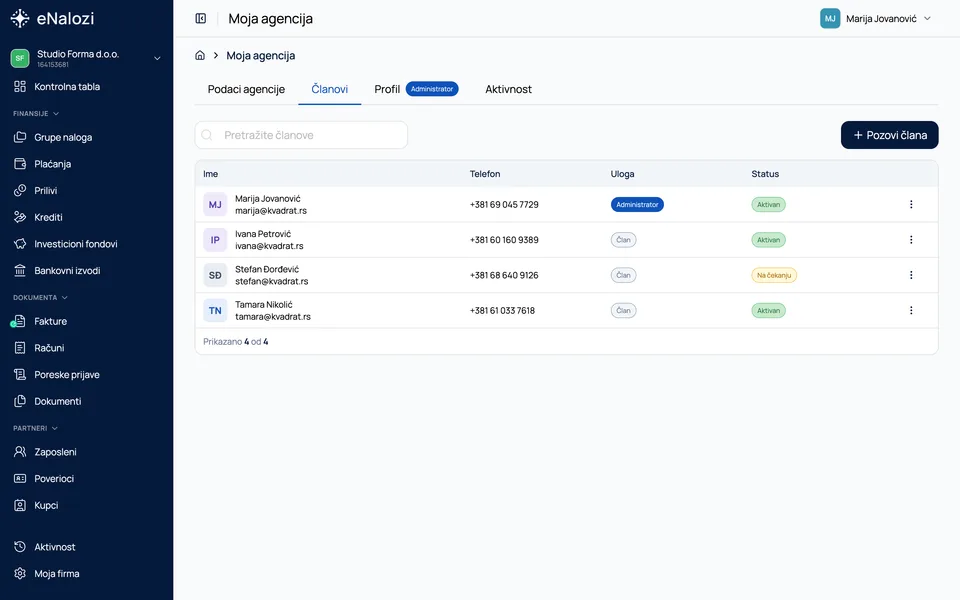This screenshot has height=600, width=960.
Task: Open Dokumenti files icon
Action: pyautogui.click(x=20, y=401)
